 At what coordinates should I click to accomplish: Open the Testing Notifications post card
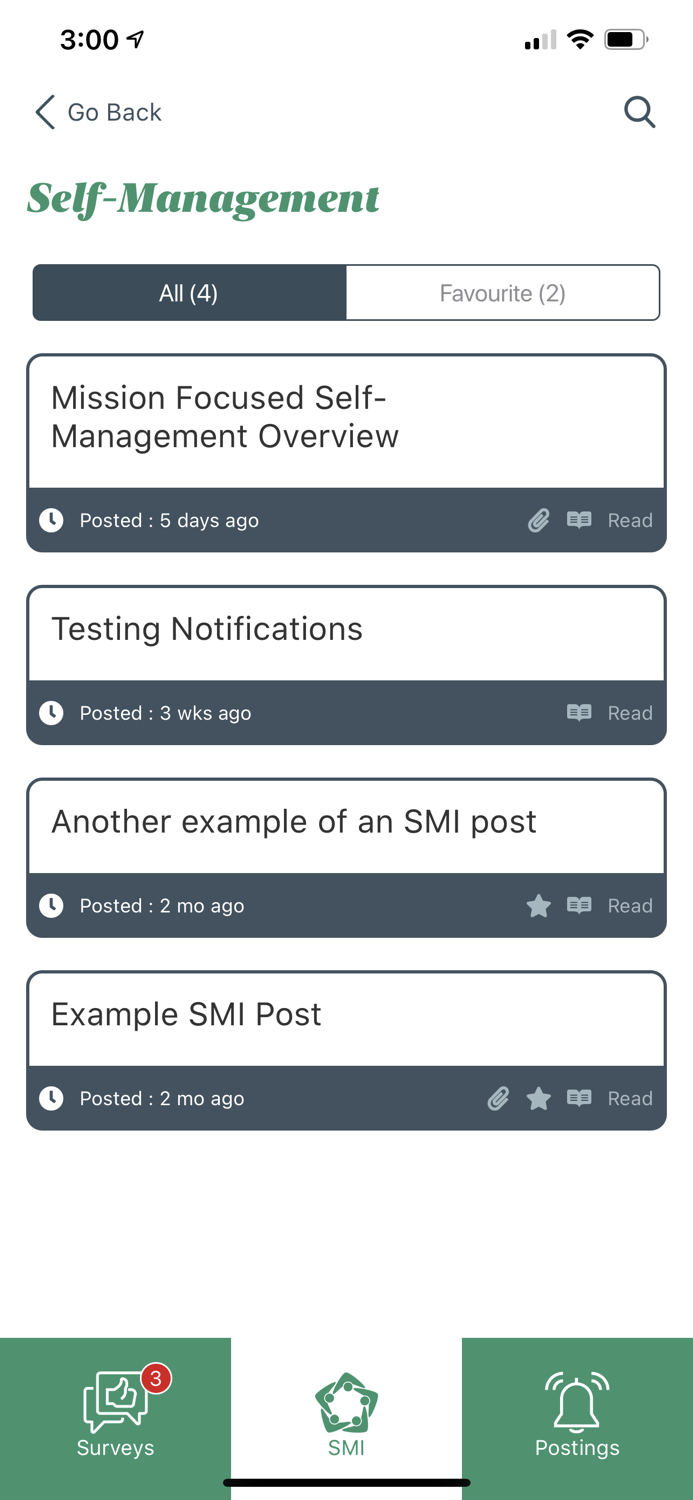click(x=346, y=630)
